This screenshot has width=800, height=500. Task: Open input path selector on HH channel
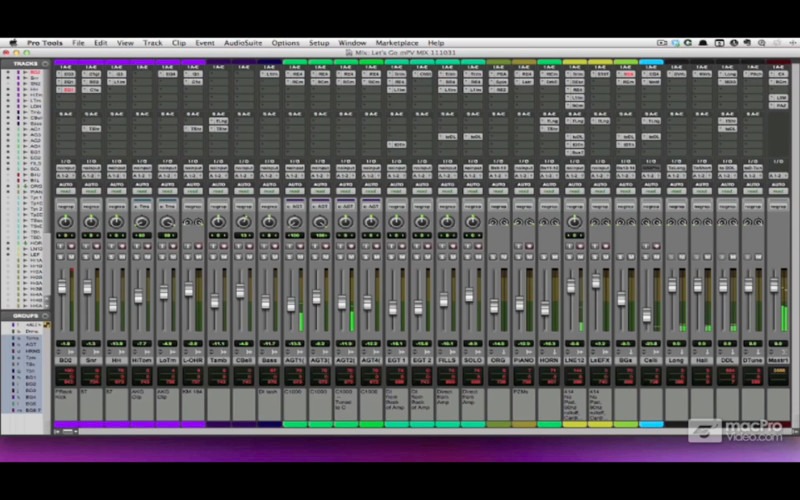(116, 167)
